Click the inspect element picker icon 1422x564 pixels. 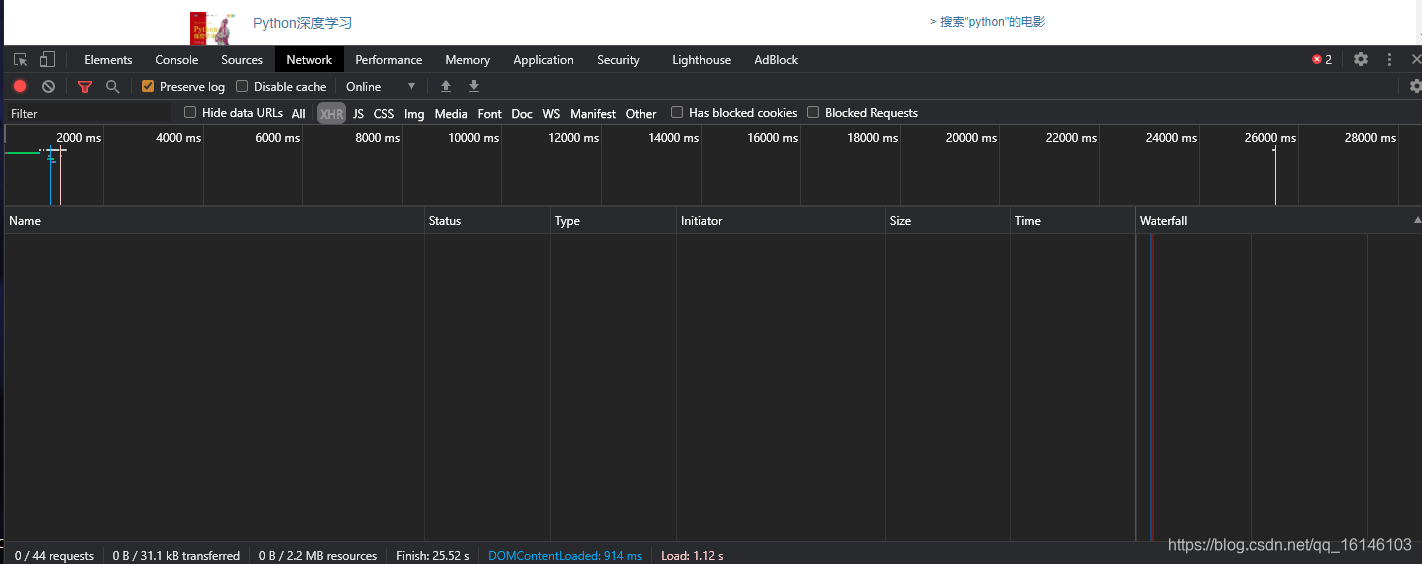pyautogui.click(x=21, y=60)
